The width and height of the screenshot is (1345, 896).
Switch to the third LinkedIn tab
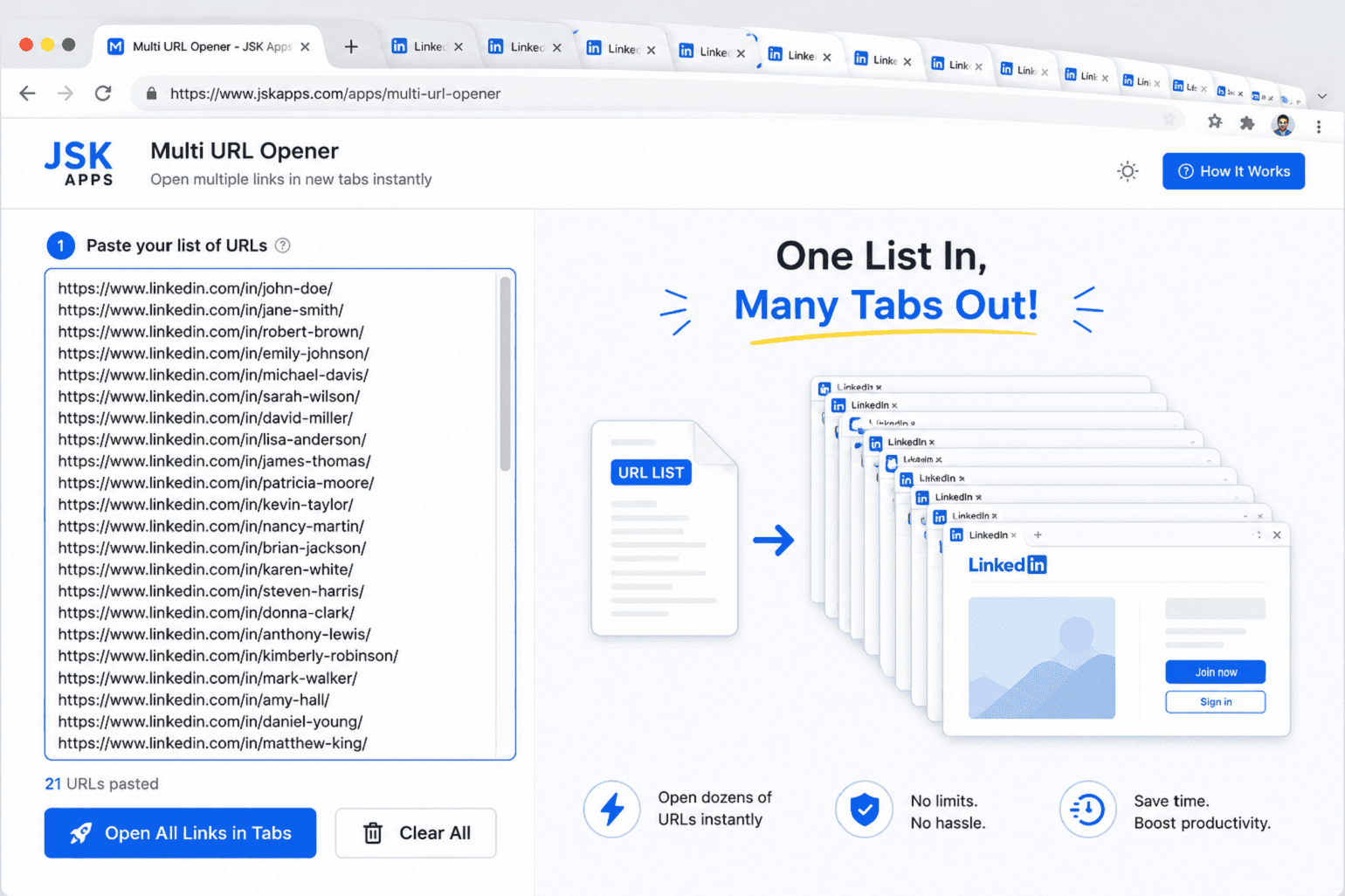coord(622,49)
